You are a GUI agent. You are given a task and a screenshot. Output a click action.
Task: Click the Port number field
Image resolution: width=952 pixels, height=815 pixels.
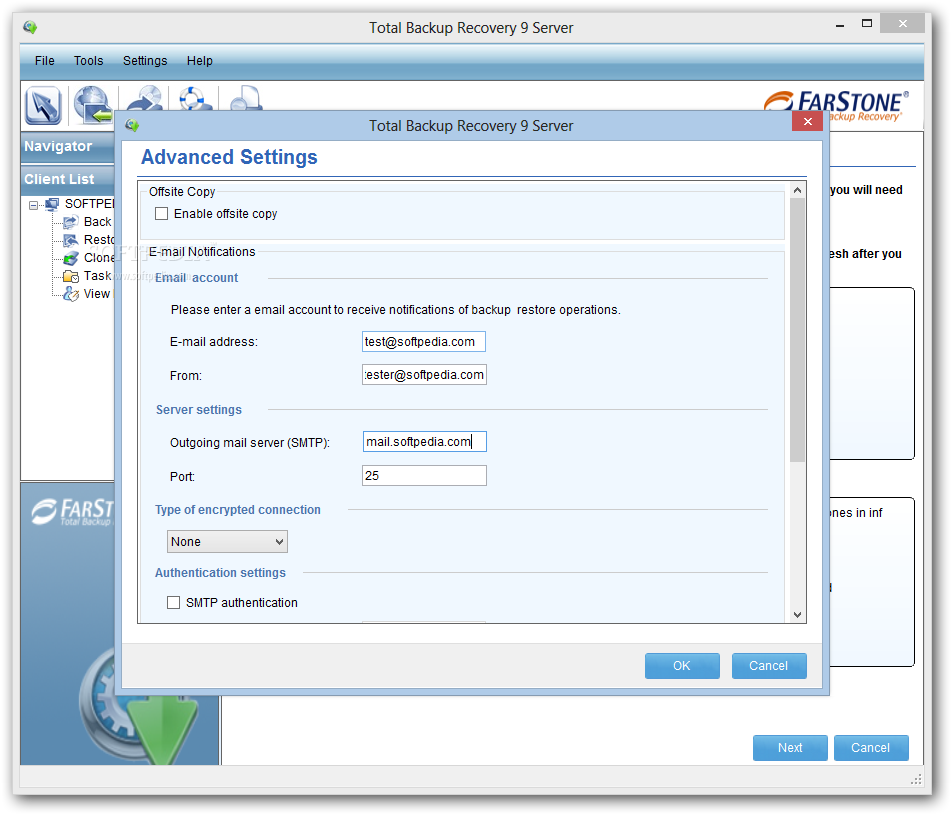[424, 476]
